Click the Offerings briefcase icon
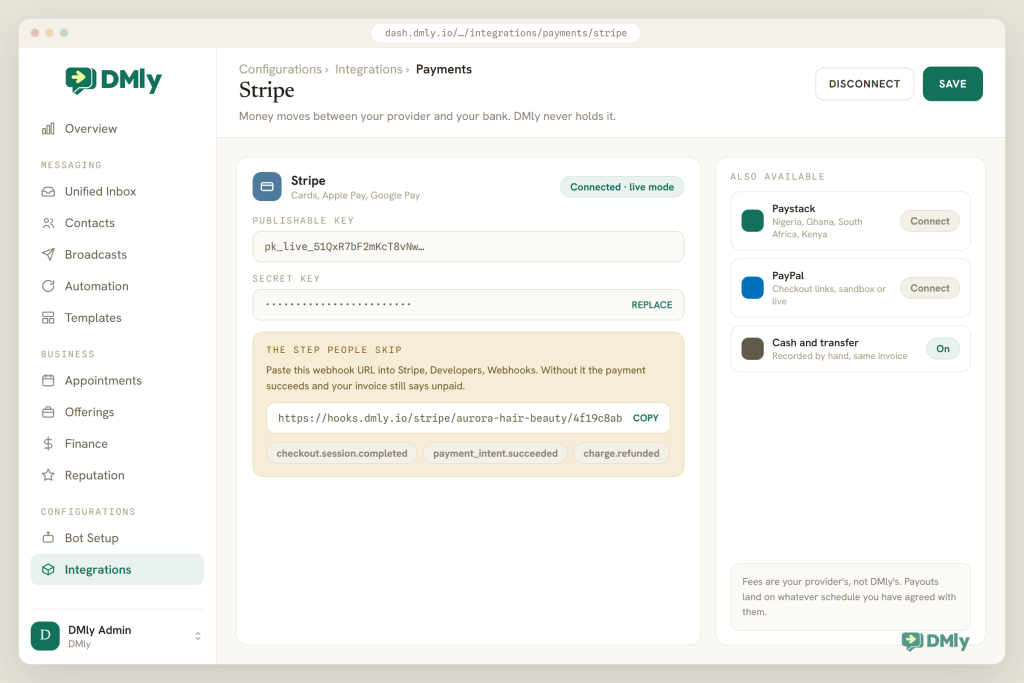Viewport: 1024px width, 683px height. 48,412
